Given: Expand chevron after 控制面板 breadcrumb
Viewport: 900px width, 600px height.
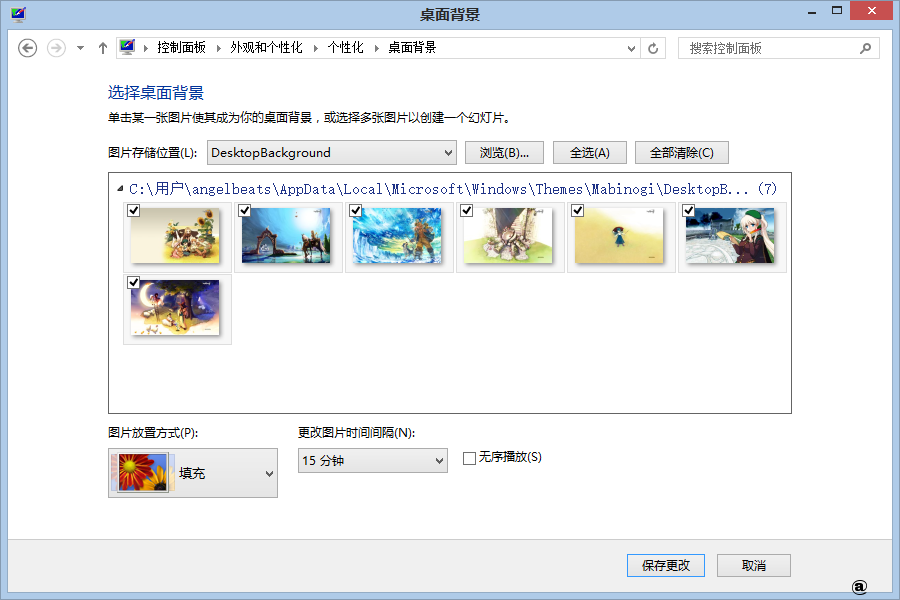Looking at the screenshot, I should [x=219, y=48].
